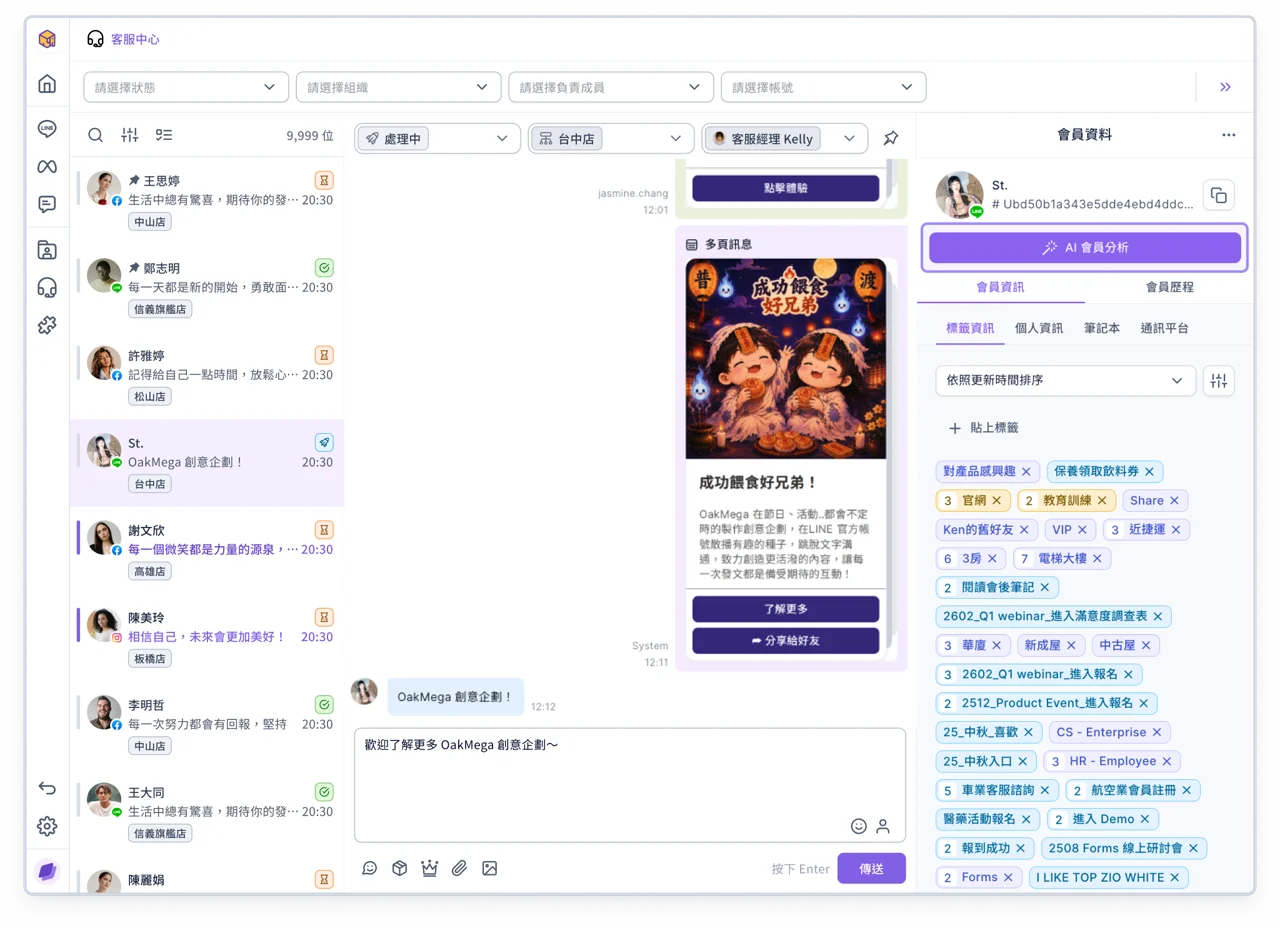1280x928 pixels.
Task: Open the home icon in left sidebar
Action: (x=47, y=84)
